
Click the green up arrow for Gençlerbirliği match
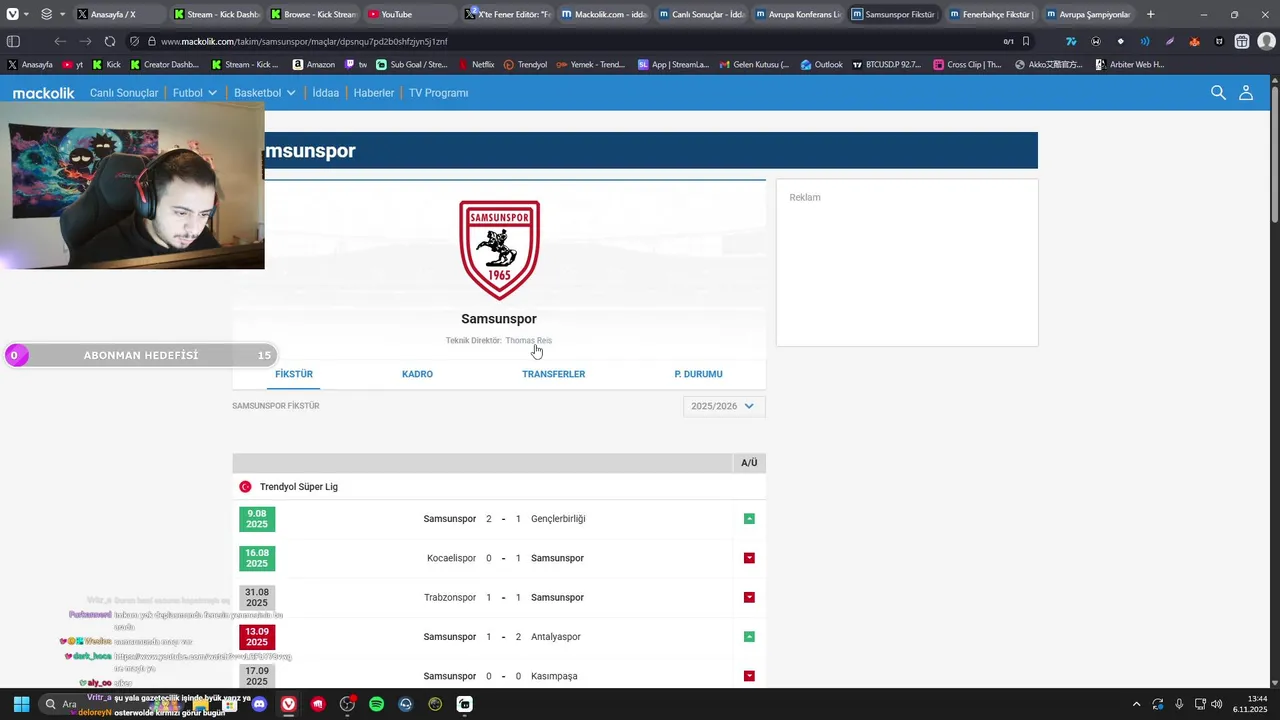tap(749, 519)
